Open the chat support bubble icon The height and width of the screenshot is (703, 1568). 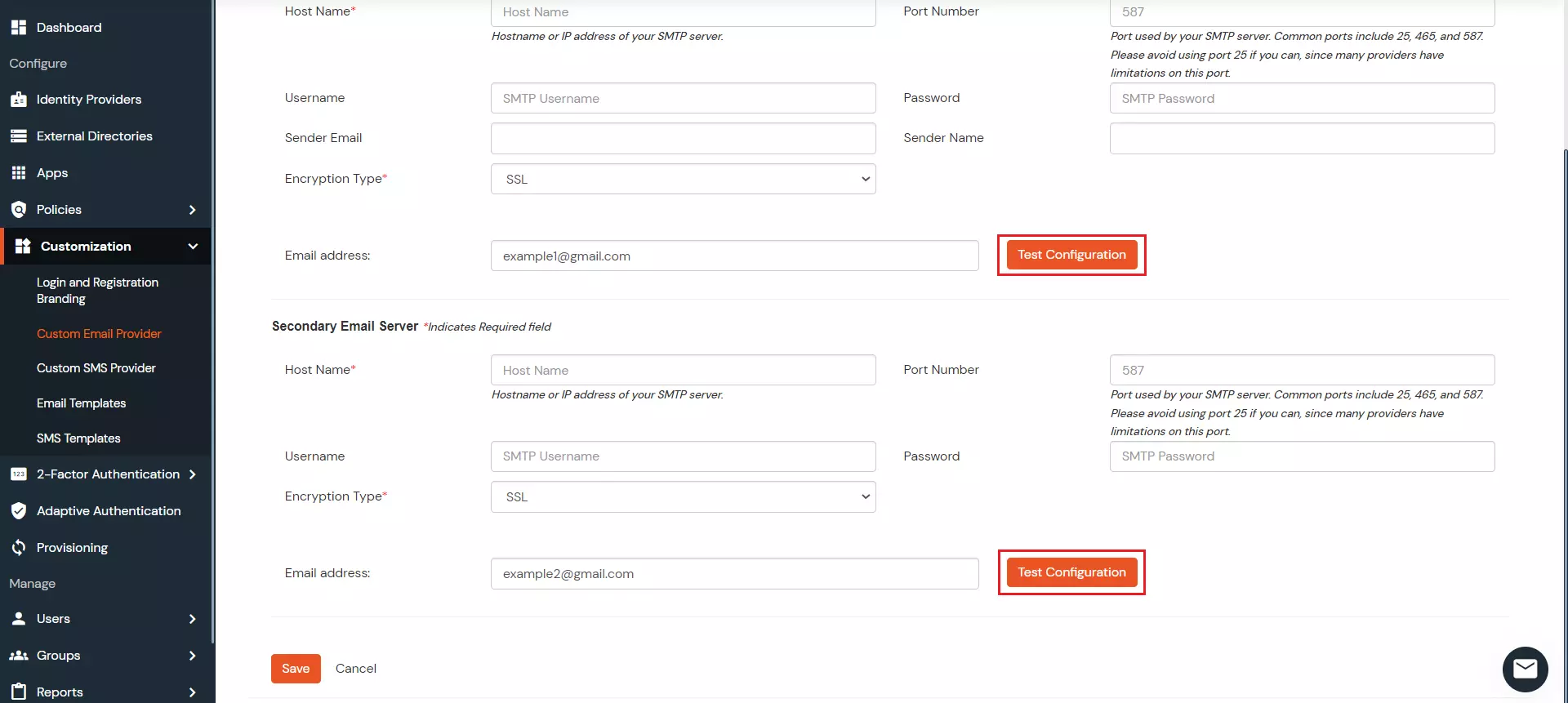coord(1526,669)
